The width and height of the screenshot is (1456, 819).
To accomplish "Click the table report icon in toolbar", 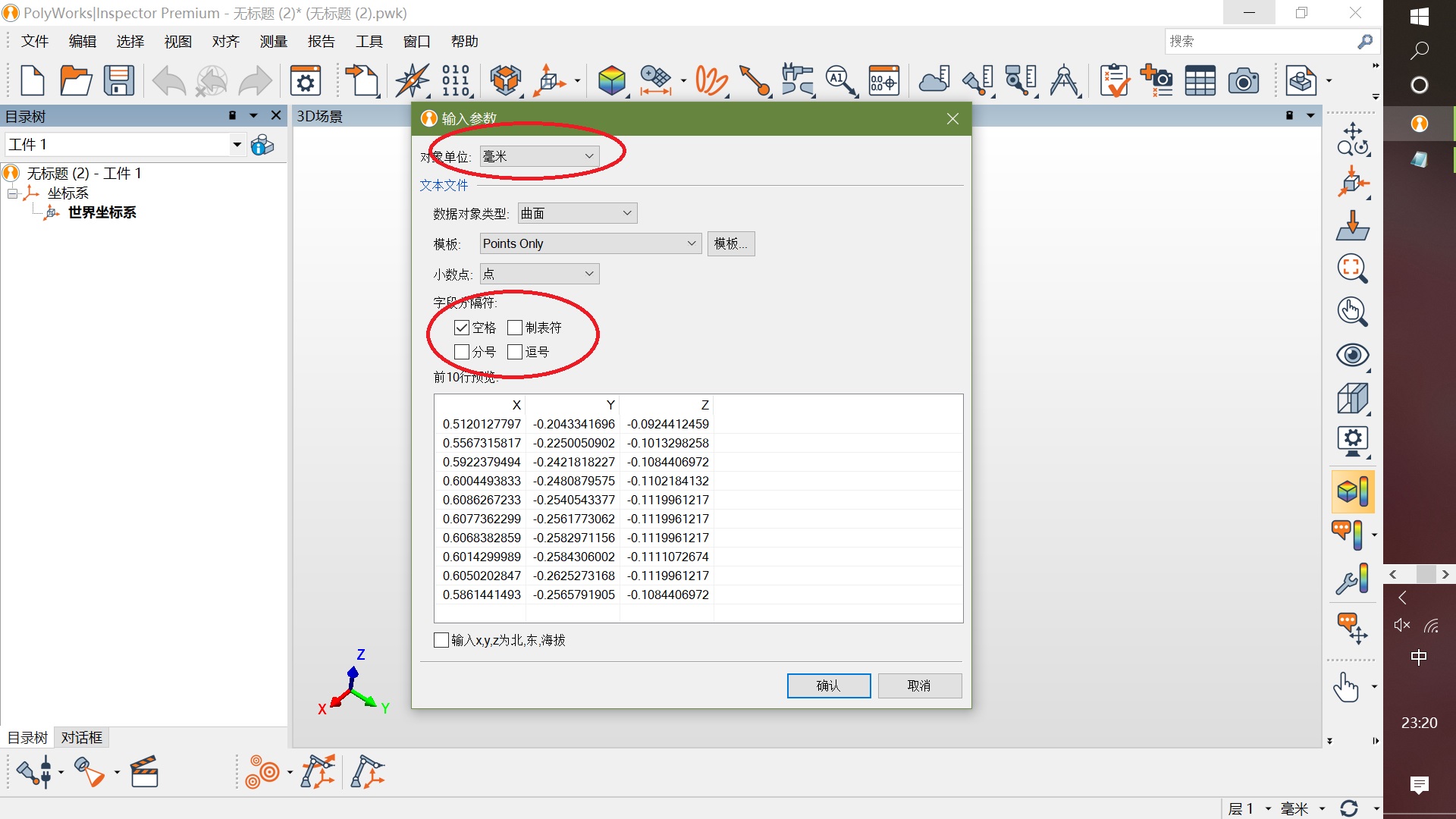I will click(1200, 80).
